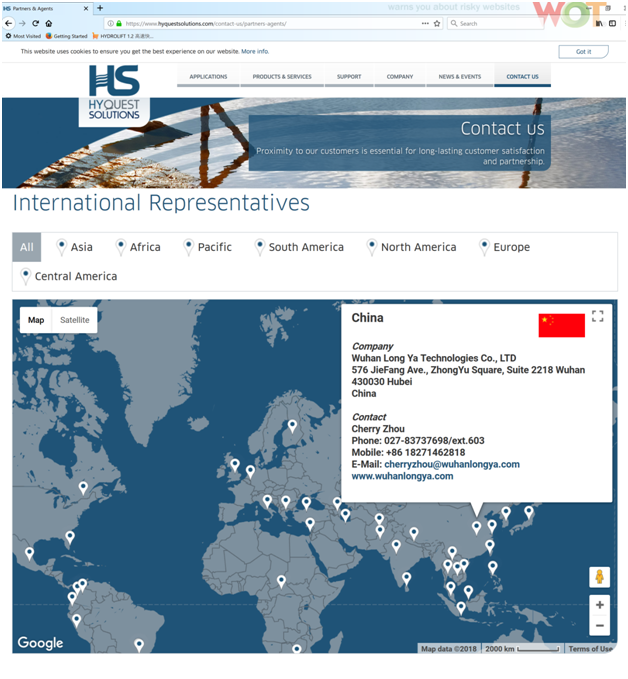Filter representatives by South America
This screenshot has height=679, width=628.
(299, 247)
